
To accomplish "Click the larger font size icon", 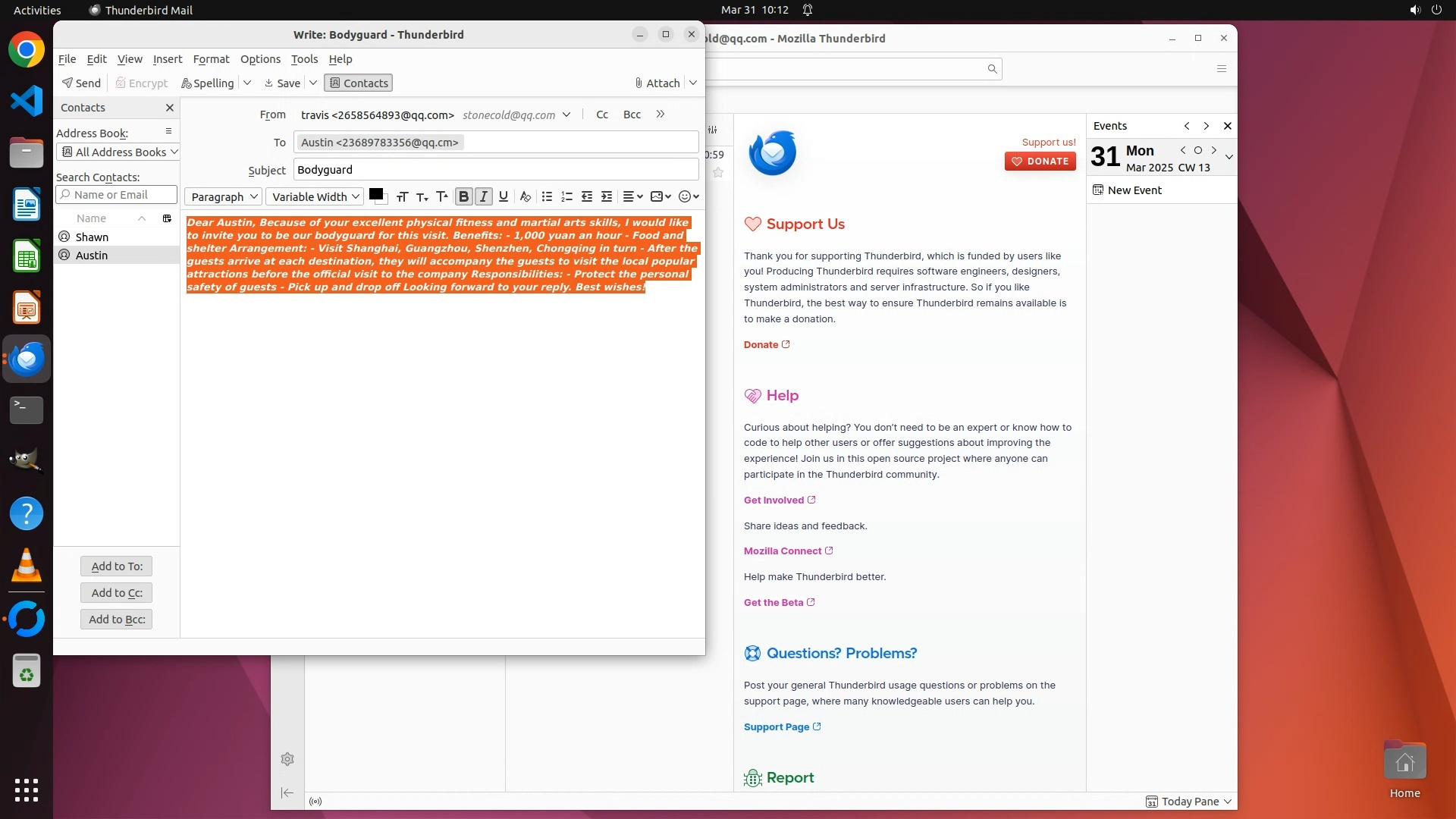I will point(442,196).
